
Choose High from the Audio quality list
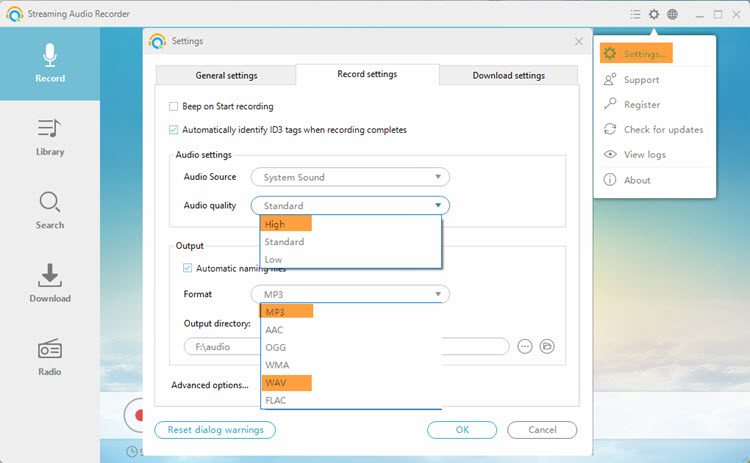coord(286,224)
